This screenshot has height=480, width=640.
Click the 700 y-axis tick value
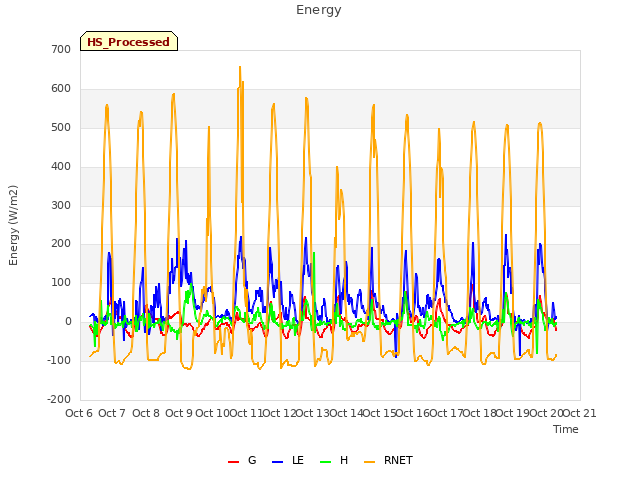61,49
